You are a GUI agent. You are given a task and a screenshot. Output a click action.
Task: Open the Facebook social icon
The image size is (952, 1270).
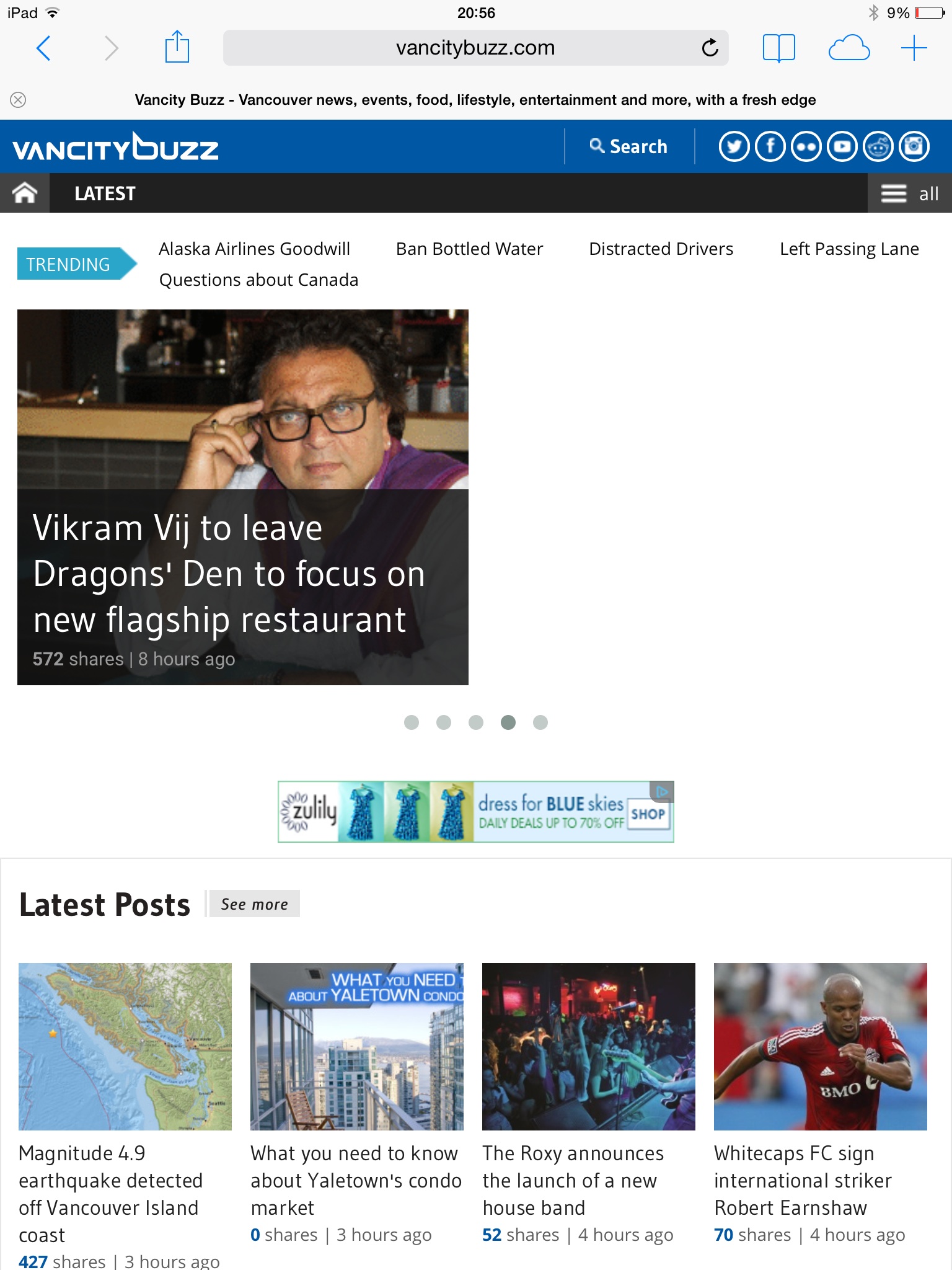tap(770, 147)
